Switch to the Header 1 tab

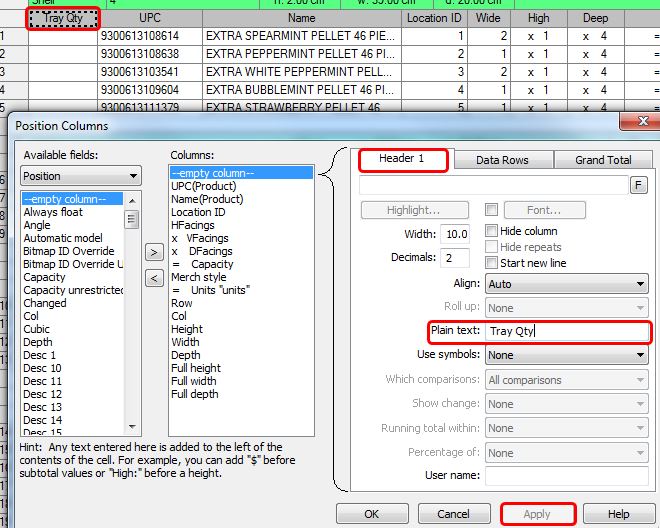tap(403, 159)
